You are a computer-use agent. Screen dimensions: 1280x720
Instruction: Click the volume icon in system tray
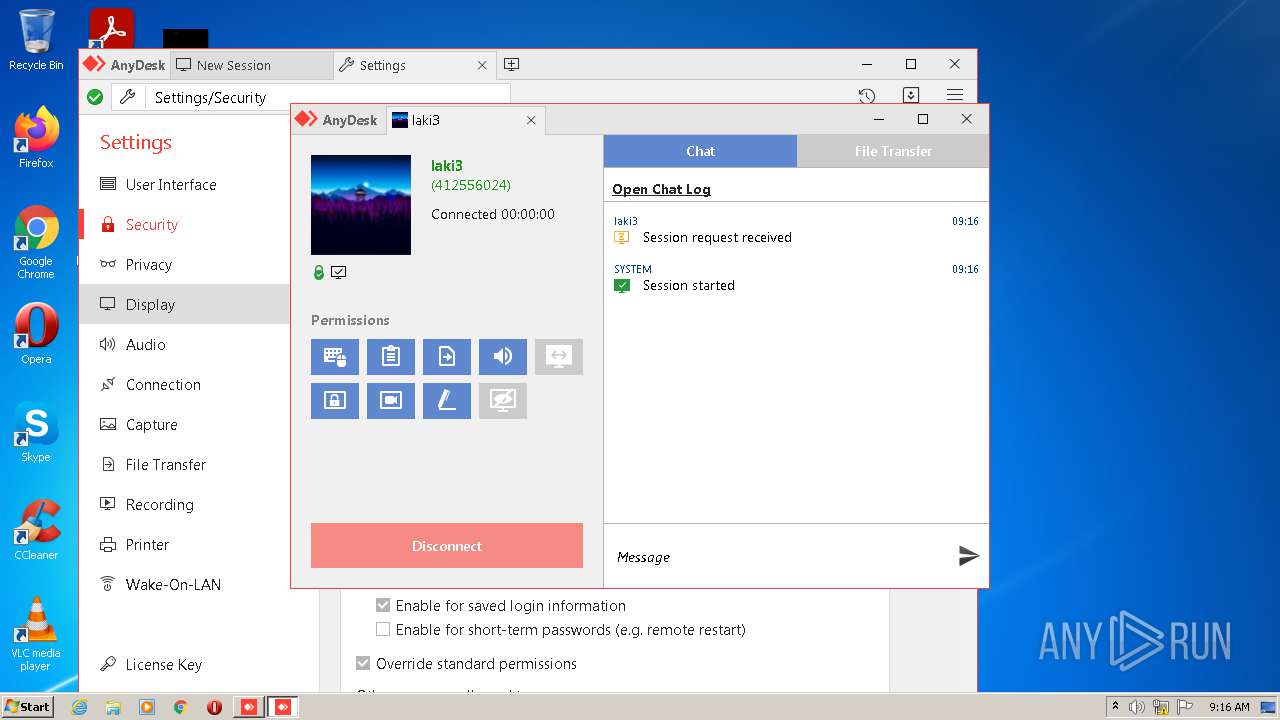pos(1138,707)
